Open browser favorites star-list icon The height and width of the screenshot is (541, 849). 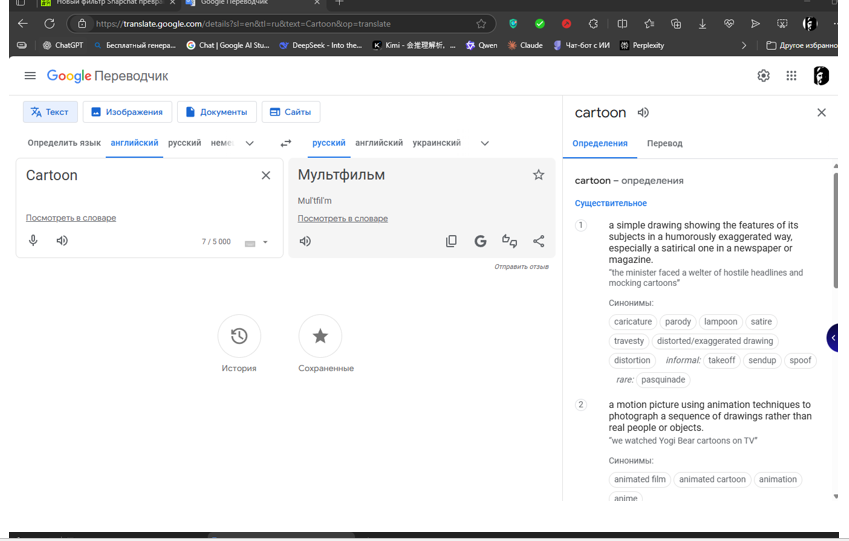(x=649, y=23)
